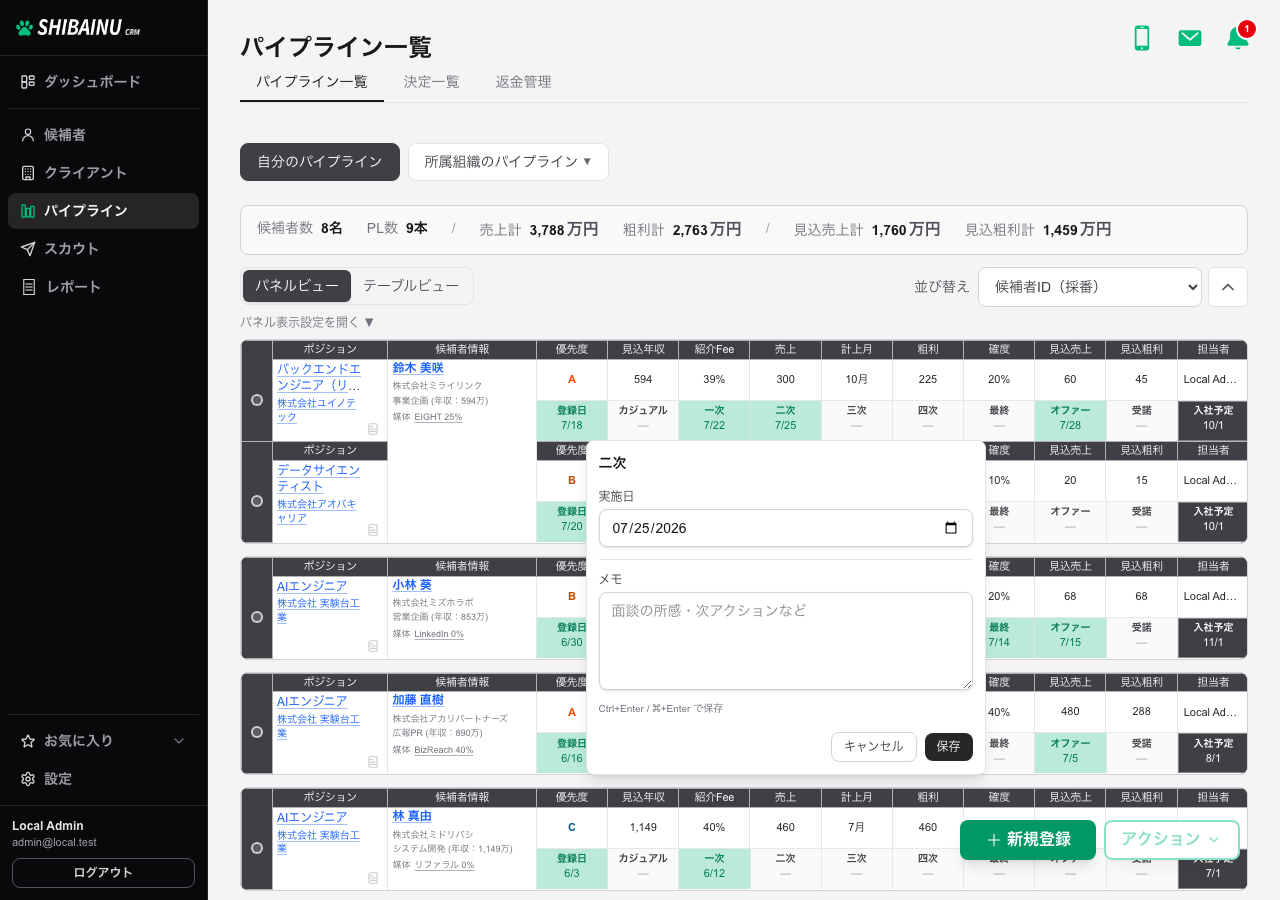Select radio button for 林 真由 row
1280x900 pixels.
257,848
